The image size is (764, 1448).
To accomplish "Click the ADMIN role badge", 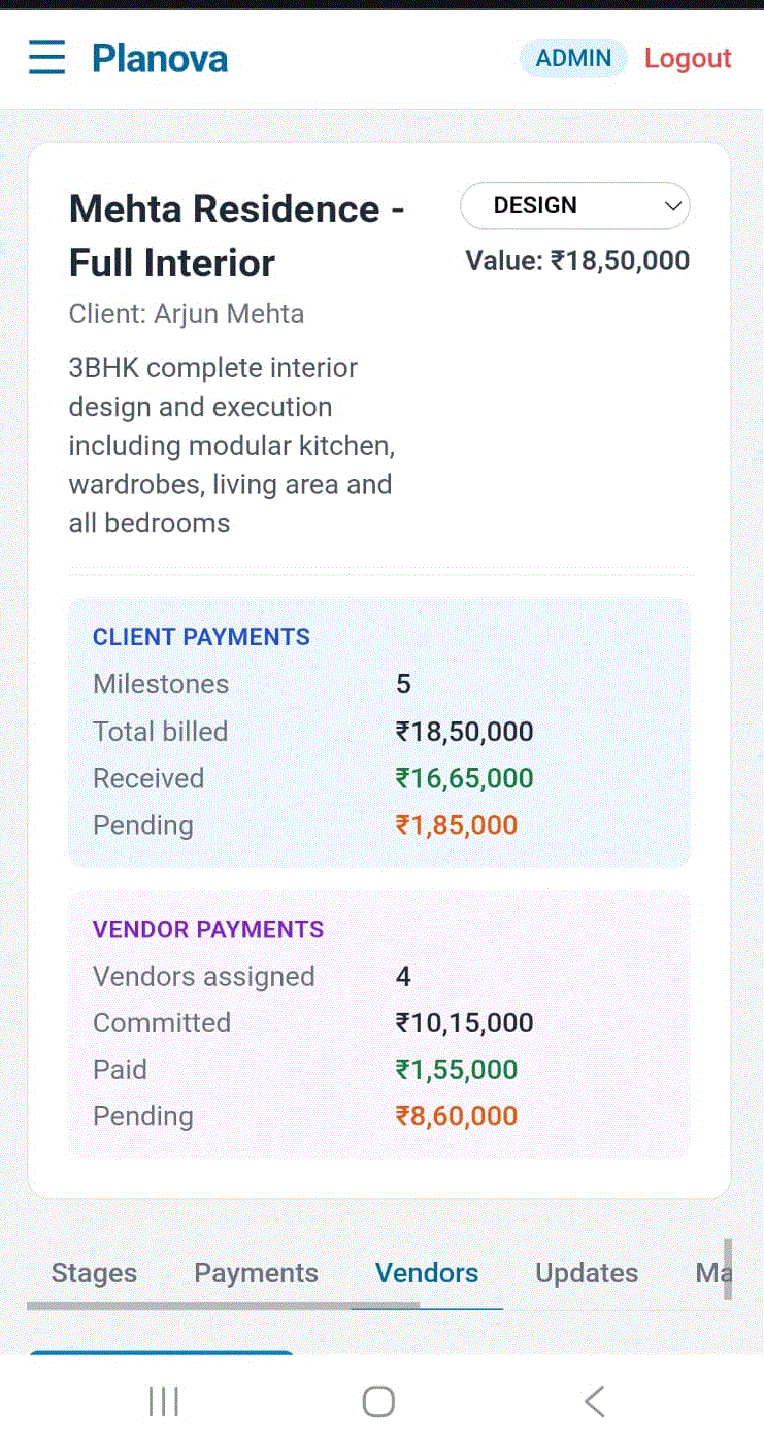I will click(x=573, y=59).
